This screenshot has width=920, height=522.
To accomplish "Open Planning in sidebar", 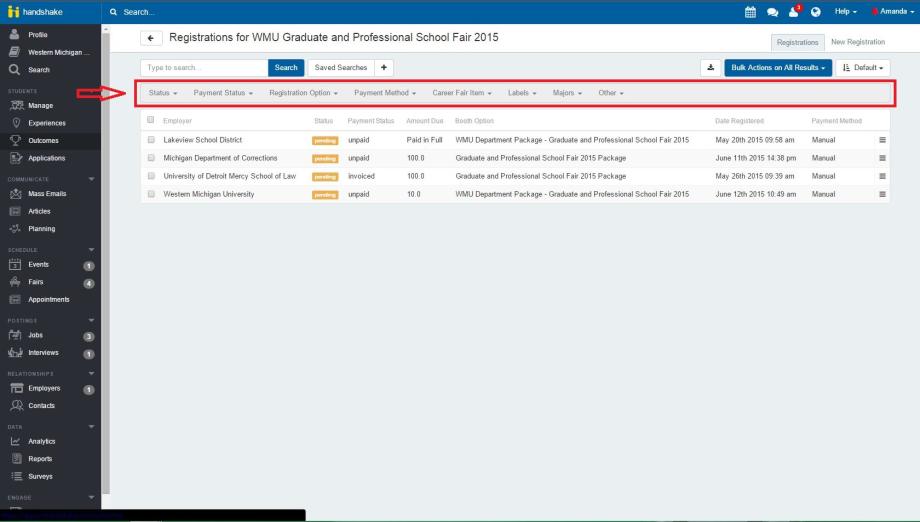I will click(41, 229).
